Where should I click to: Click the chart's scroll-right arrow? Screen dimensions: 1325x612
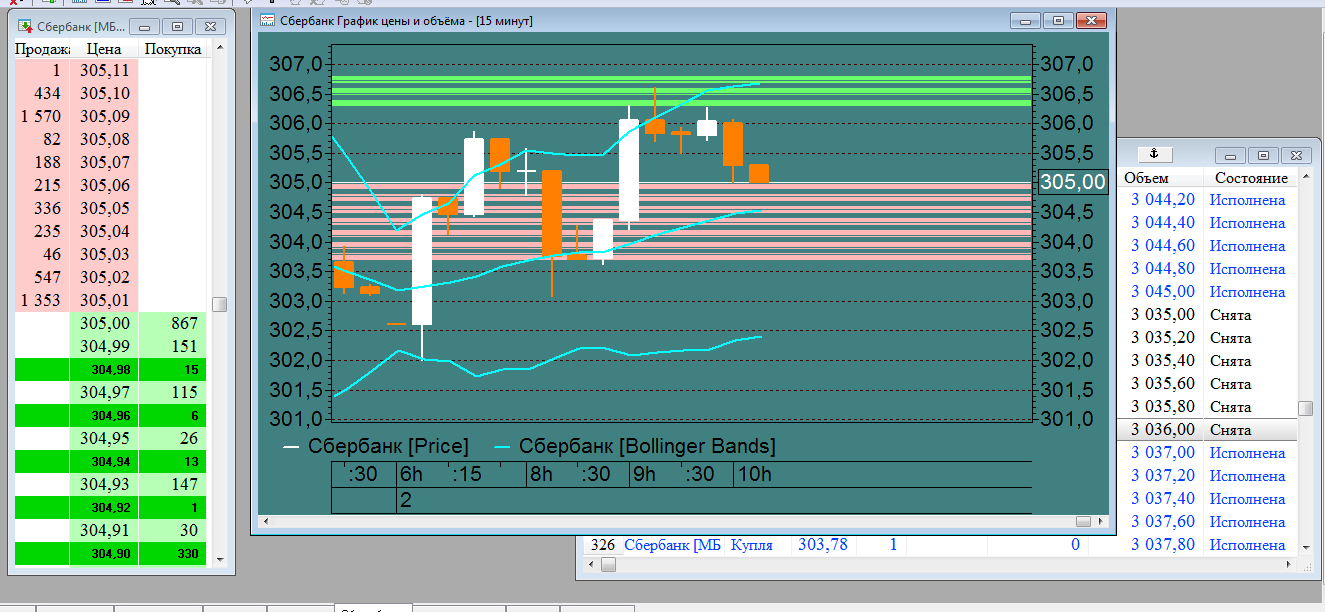click(1101, 522)
